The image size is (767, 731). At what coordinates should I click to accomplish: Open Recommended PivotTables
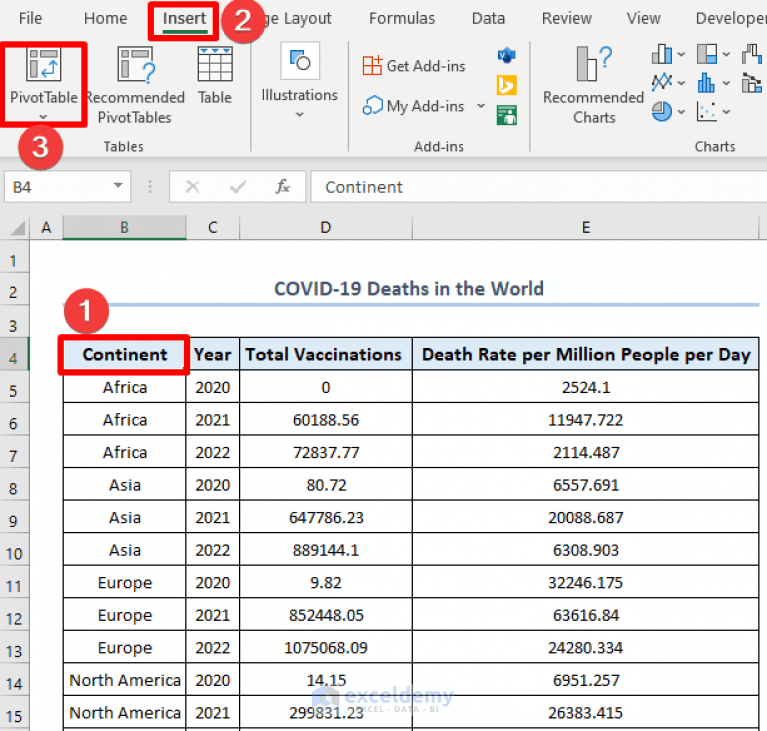click(135, 85)
